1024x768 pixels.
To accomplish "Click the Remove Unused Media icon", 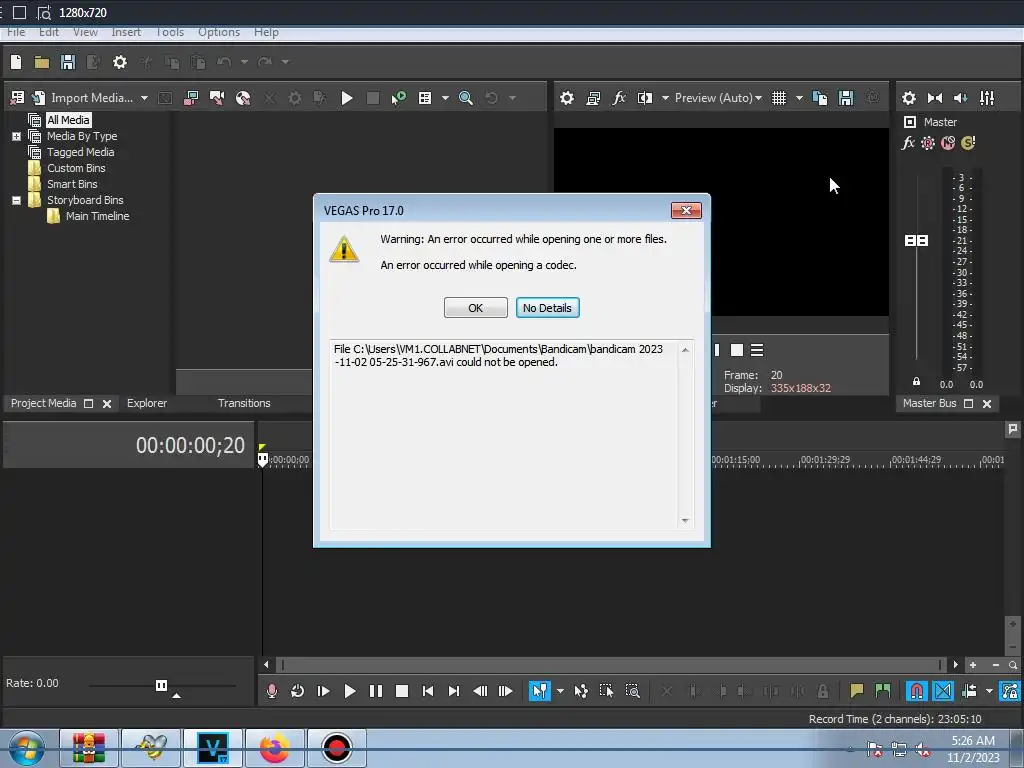I will [165, 98].
